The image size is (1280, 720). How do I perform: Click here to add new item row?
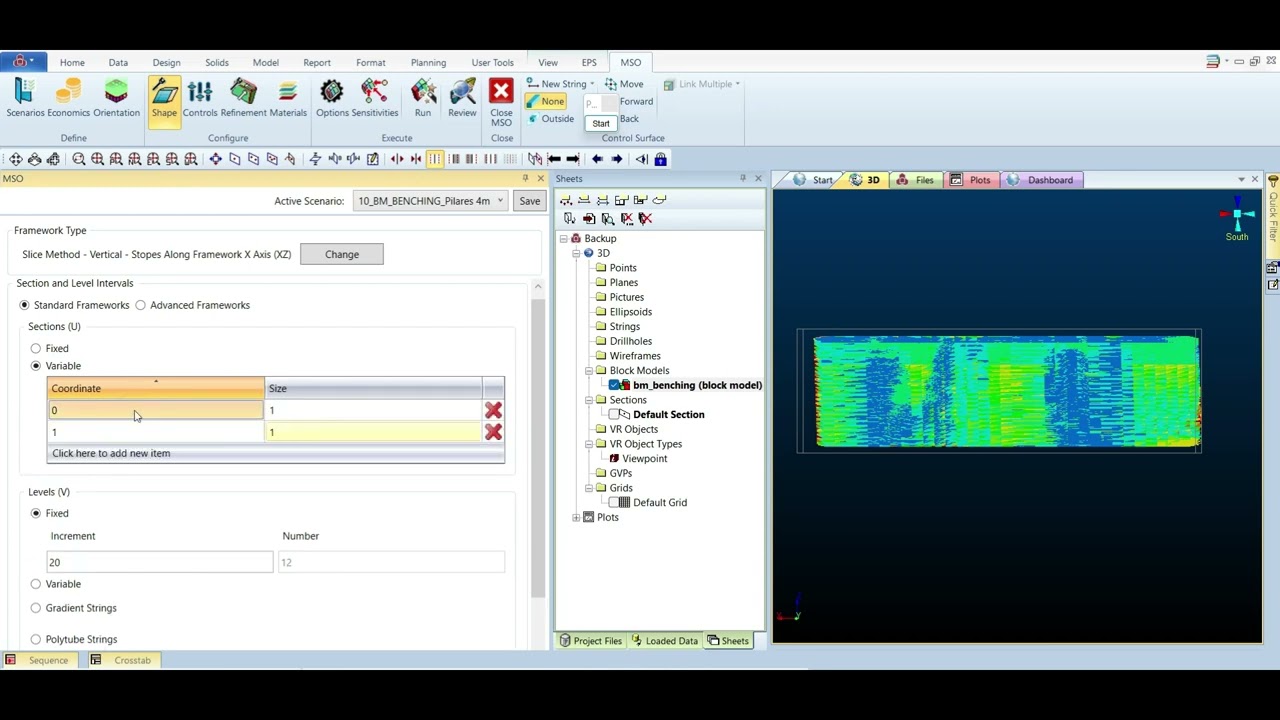point(275,453)
